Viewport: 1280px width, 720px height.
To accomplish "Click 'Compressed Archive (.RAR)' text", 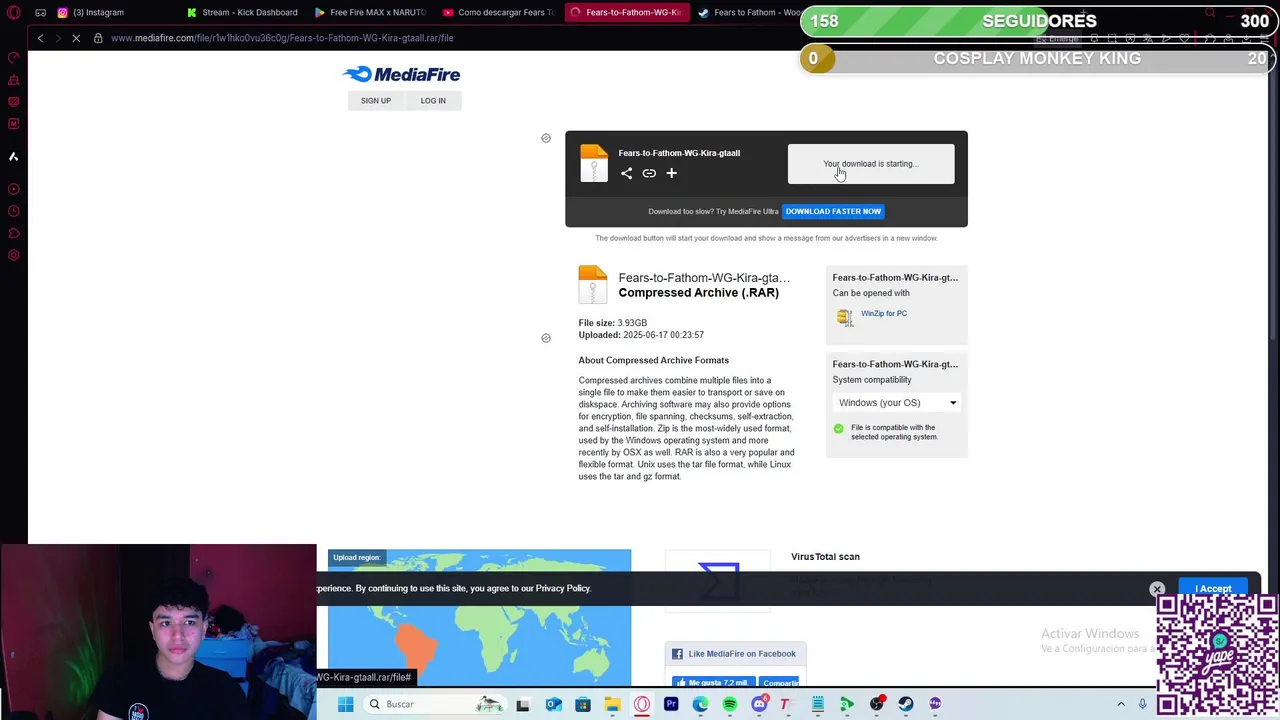I will pyautogui.click(x=698, y=292).
